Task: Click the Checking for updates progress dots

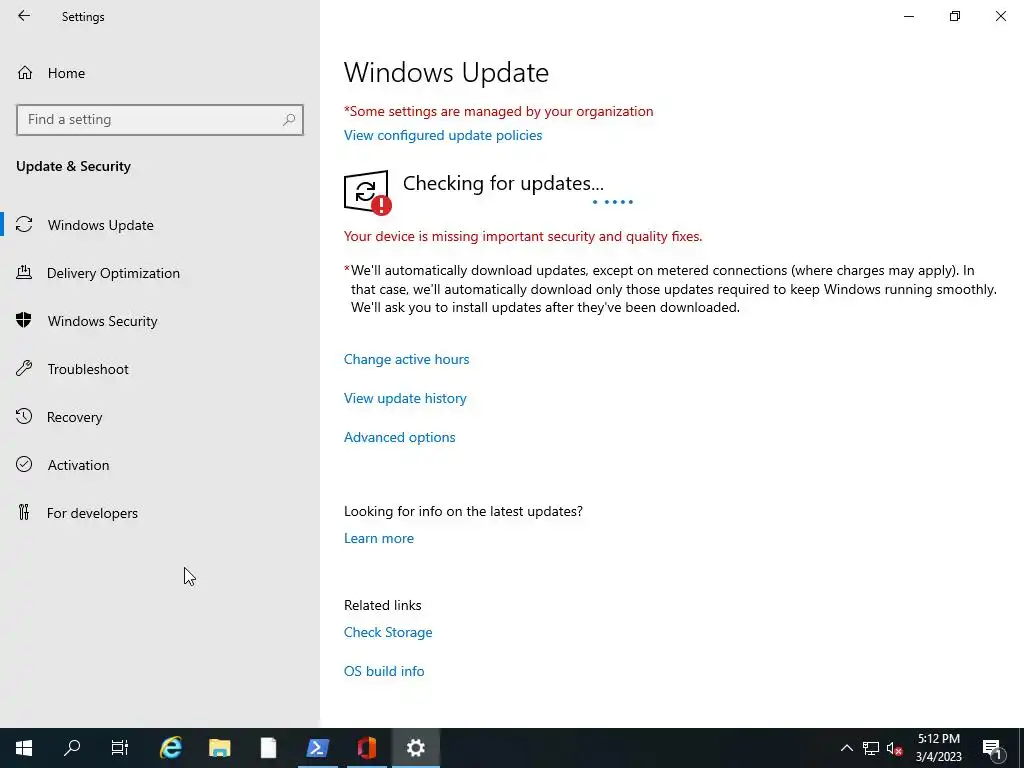Action: 613,202
